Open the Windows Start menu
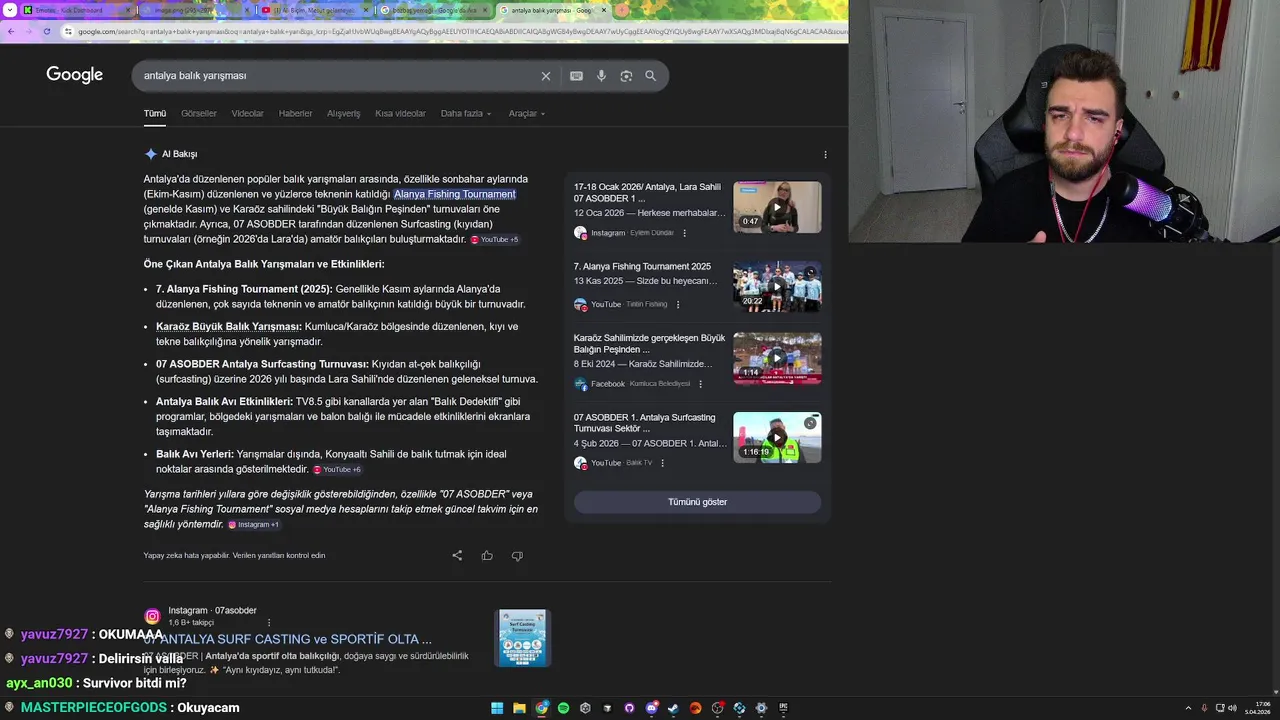This screenshot has width=1280, height=720. click(497, 708)
